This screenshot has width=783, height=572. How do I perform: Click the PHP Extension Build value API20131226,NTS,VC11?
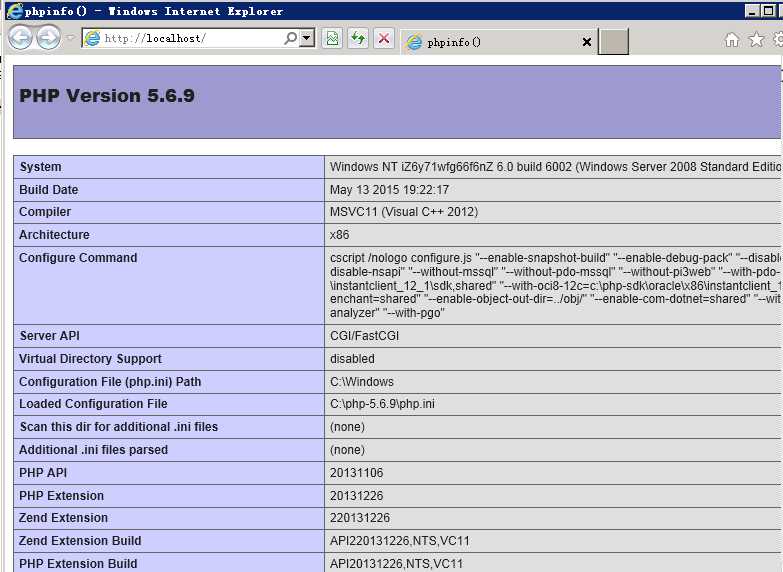click(x=396, y=564)
